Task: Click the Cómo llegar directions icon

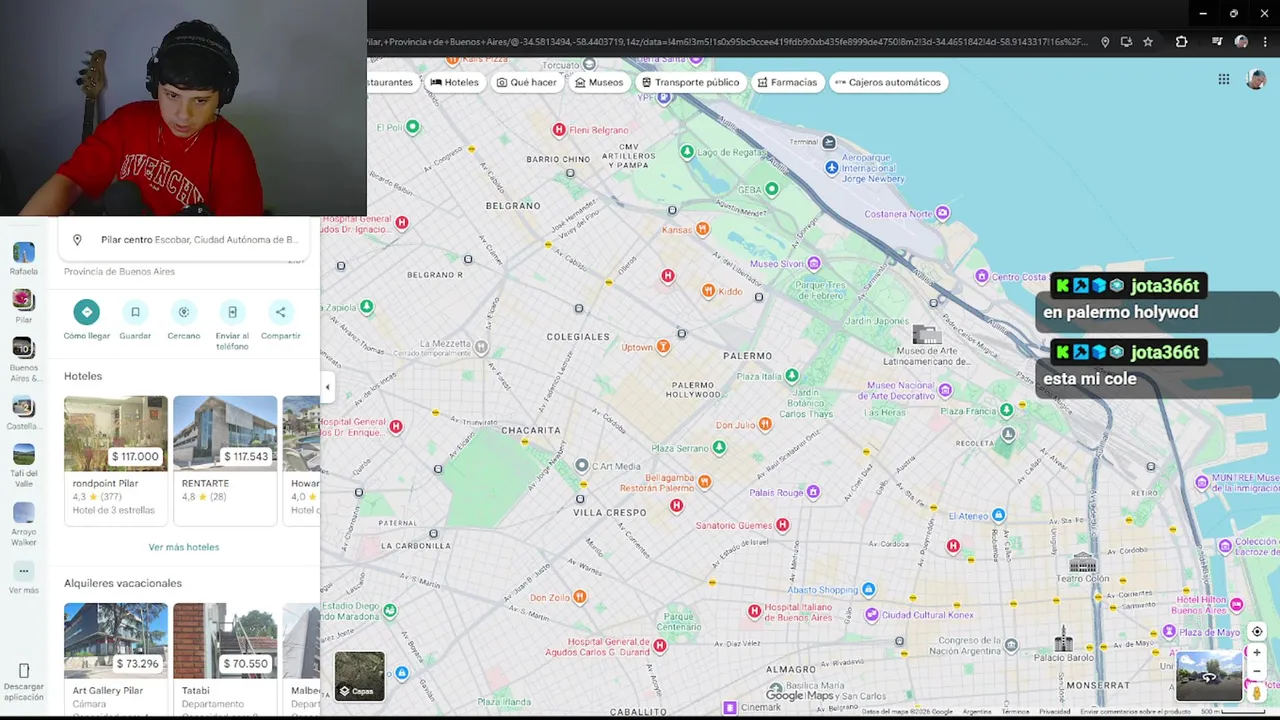Action: tap(87, 312)
